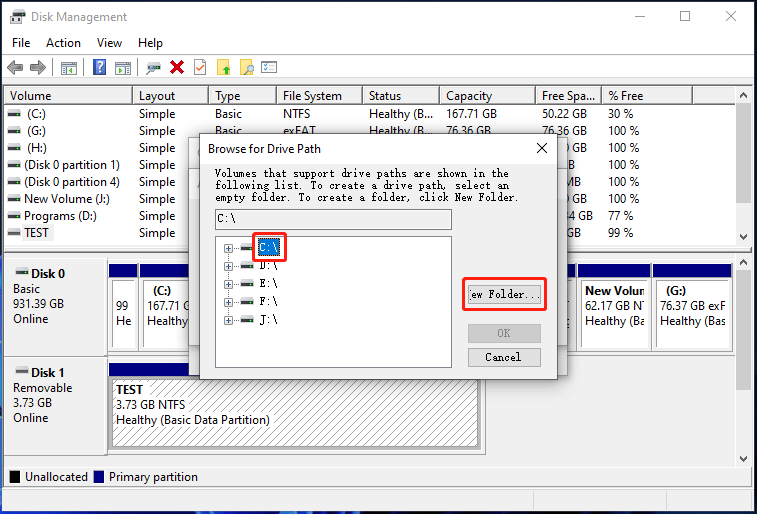The width and height of the screenshot is (757, 514).
Task: Click the Disk 0 label panel
Action: tap(55, 306)
